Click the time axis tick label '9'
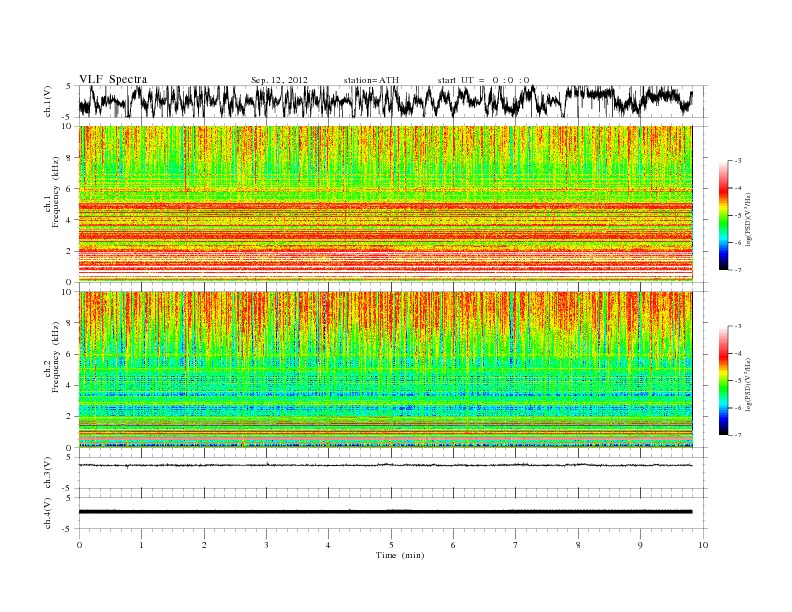 (x=640, y=545)
